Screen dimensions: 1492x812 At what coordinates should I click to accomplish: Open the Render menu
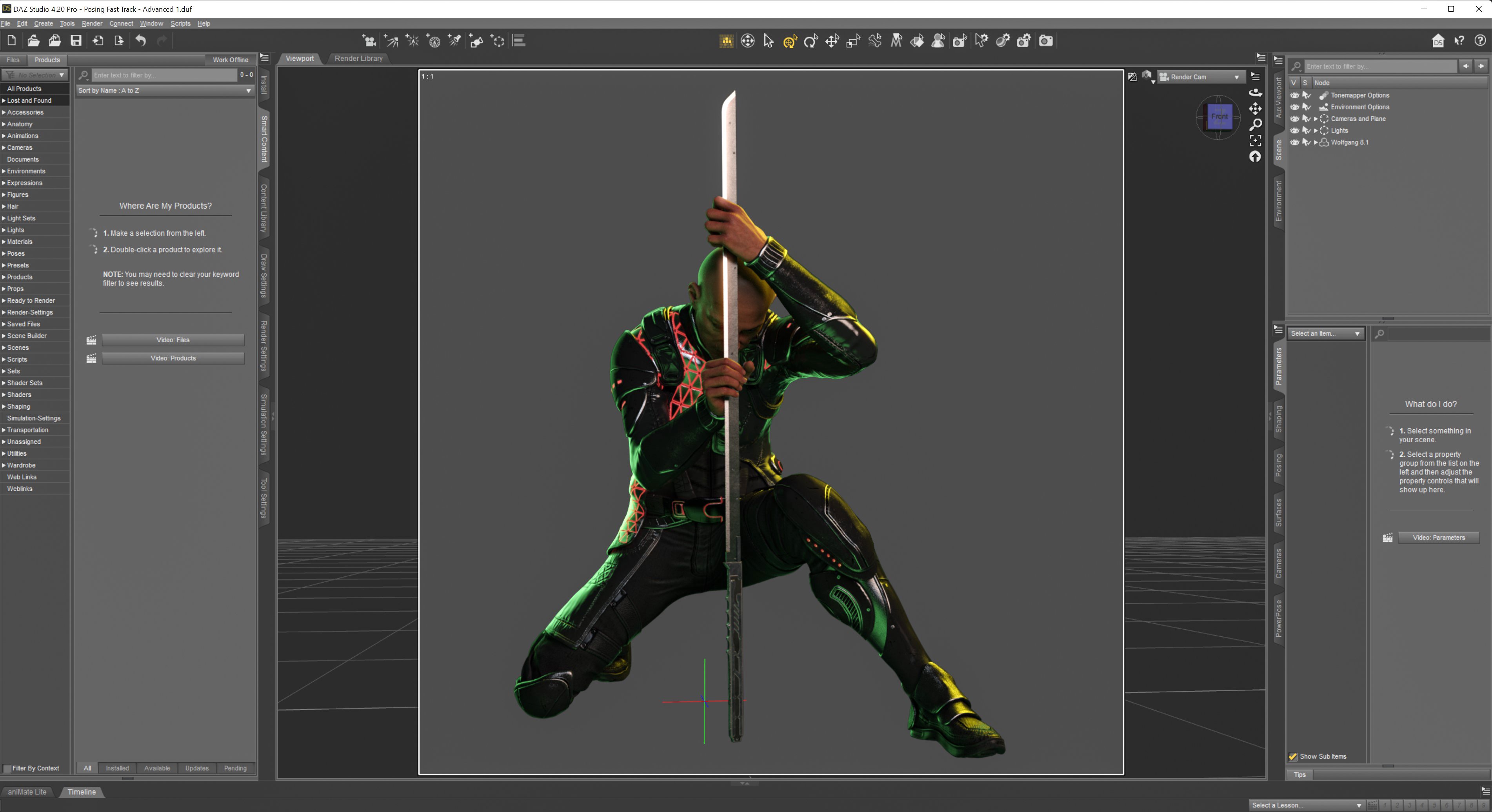[x=91, y=24]
